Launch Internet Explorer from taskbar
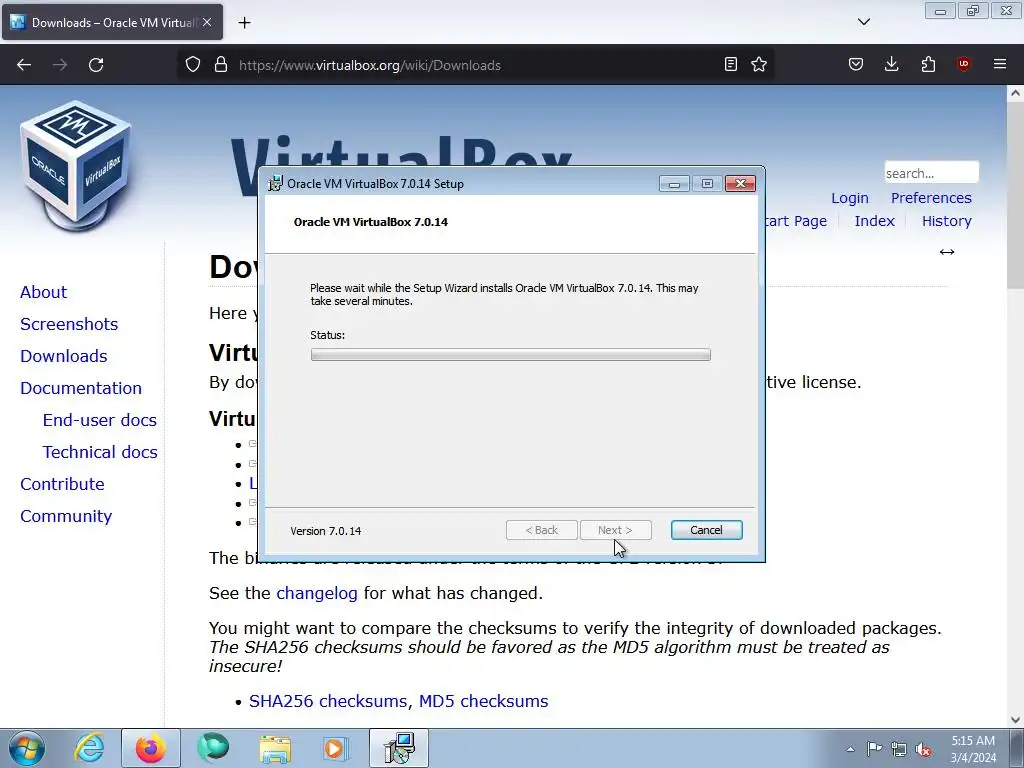The width and height of the screenshot is (1024, 768). click(x=89, y=748)
